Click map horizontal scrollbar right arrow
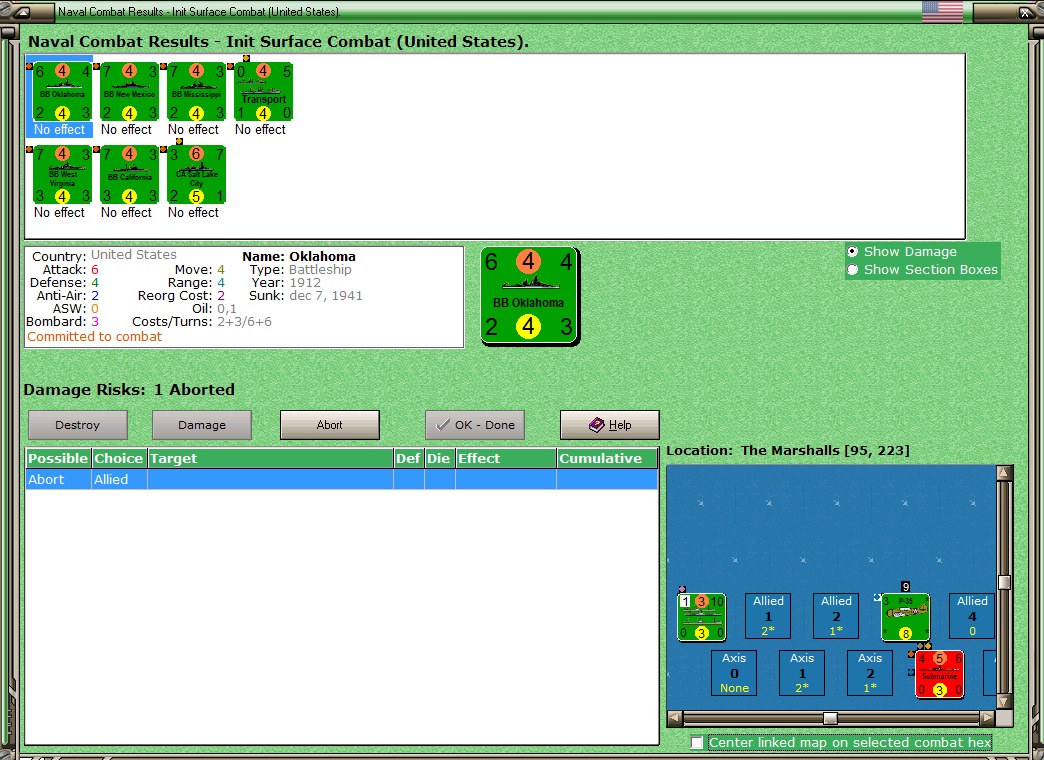The height and width of the screenshot is (760, 1044). [x=987, y=718]
